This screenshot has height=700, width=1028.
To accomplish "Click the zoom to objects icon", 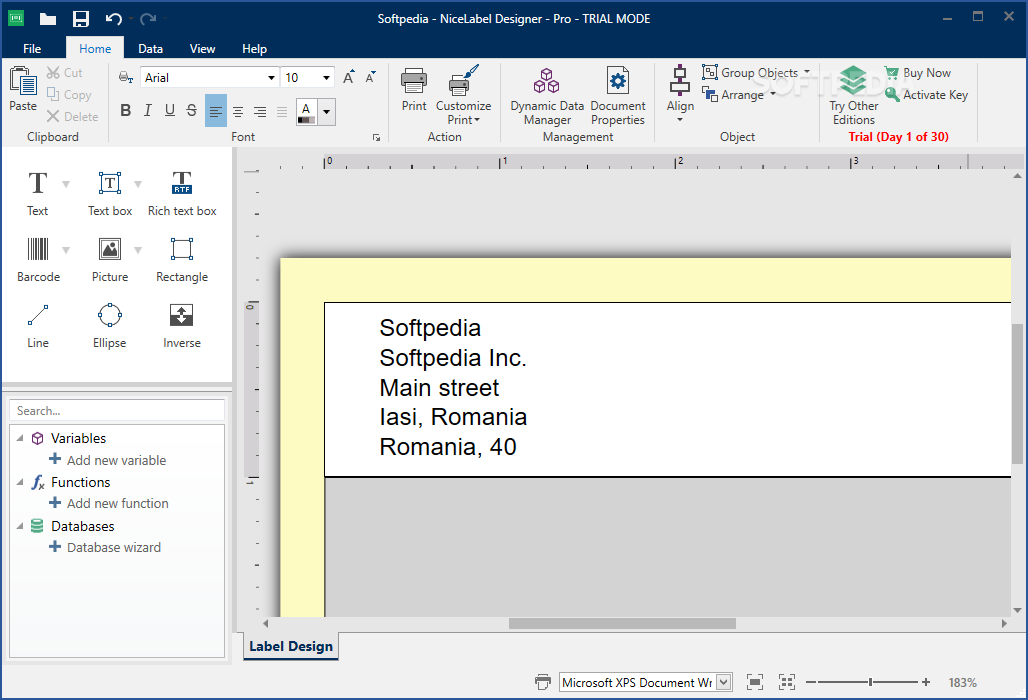I will (x=787, y=682).
